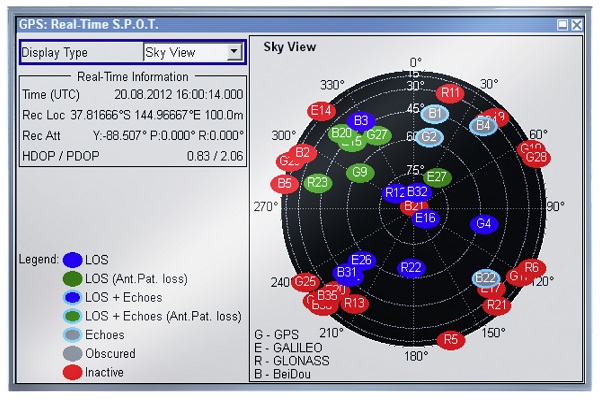Image resolution: width=600 pixels, height=400 pixels.
Task: Select the R12 satellite marker
Action: tap(394, 193)
